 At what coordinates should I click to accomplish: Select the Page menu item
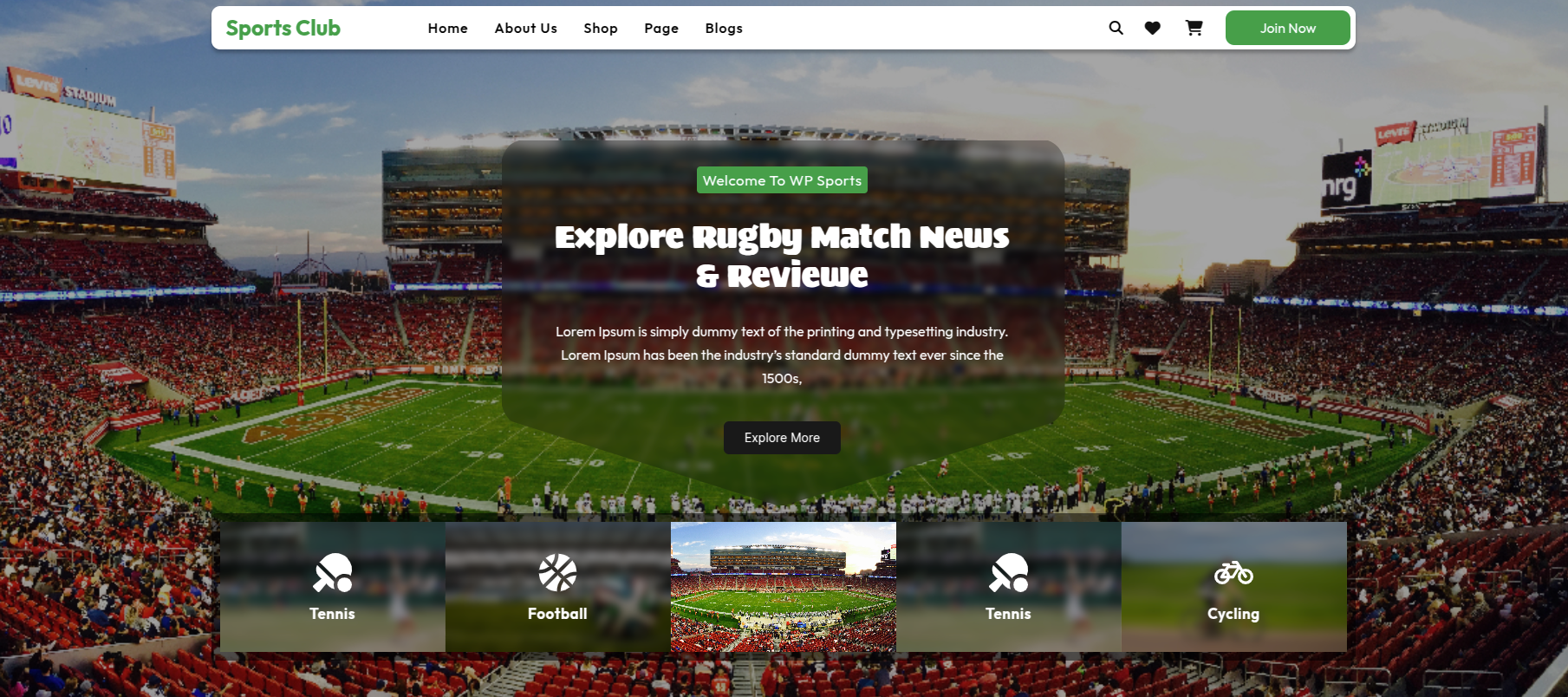click(661, 28)
